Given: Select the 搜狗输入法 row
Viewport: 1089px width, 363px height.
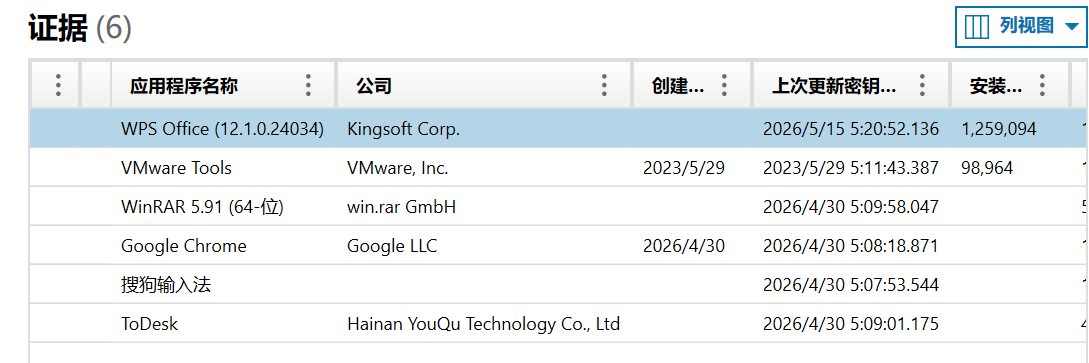Looking at the screenshot, I should [558, 284].
